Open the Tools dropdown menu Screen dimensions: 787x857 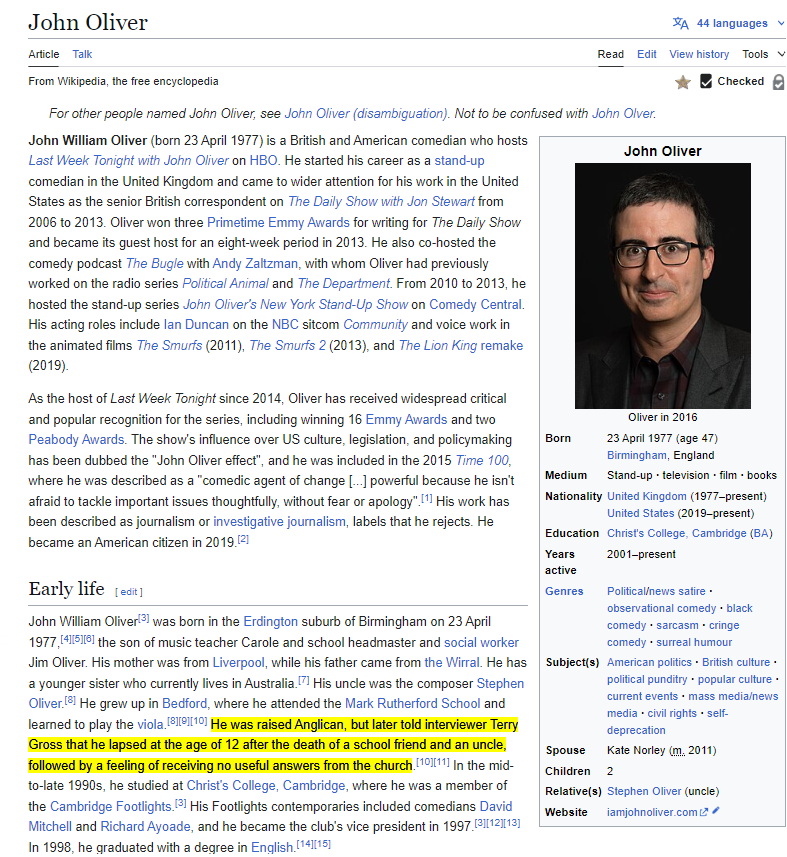[x=763, y=54]
